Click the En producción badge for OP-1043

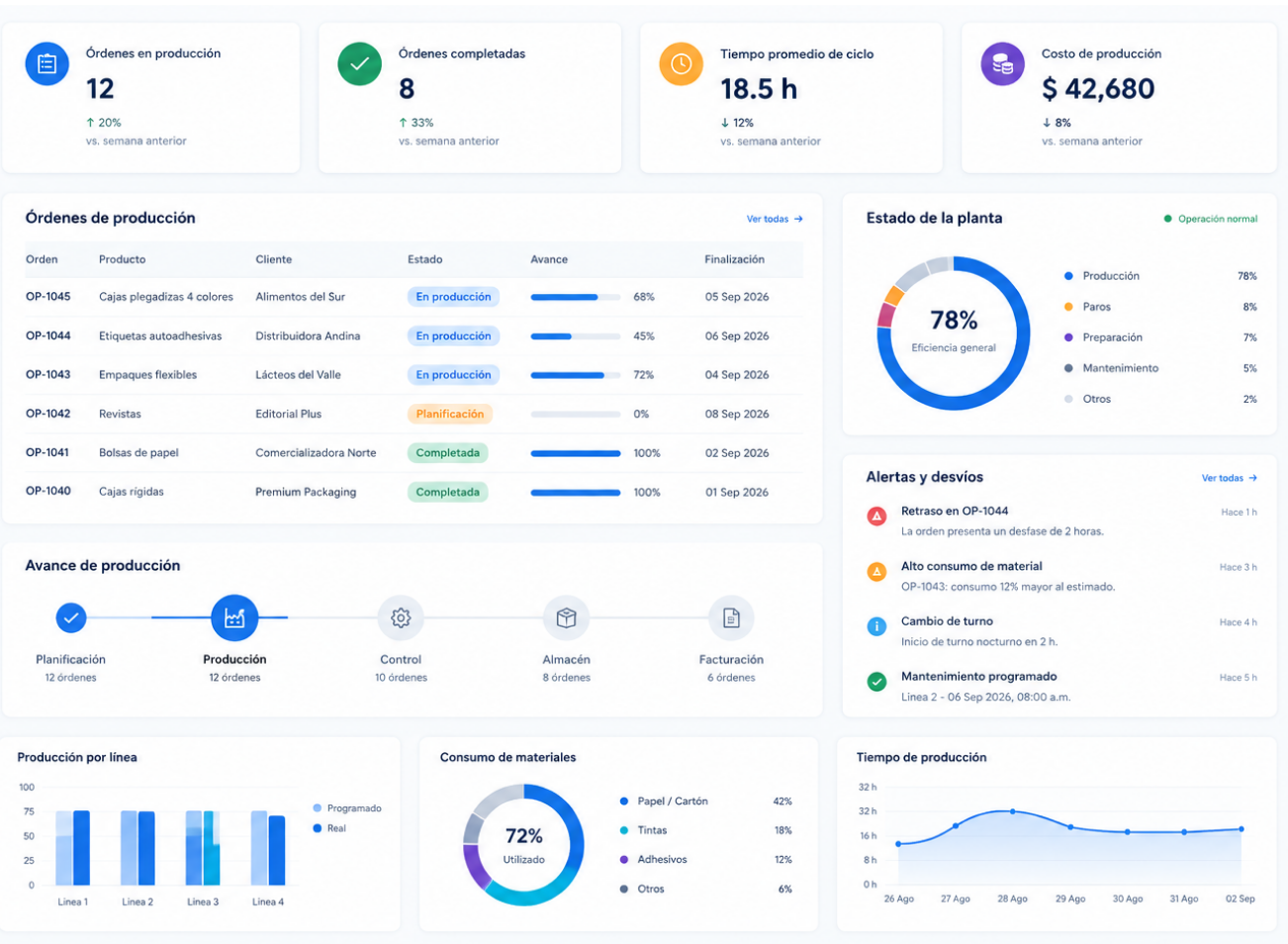click(453, 375)
